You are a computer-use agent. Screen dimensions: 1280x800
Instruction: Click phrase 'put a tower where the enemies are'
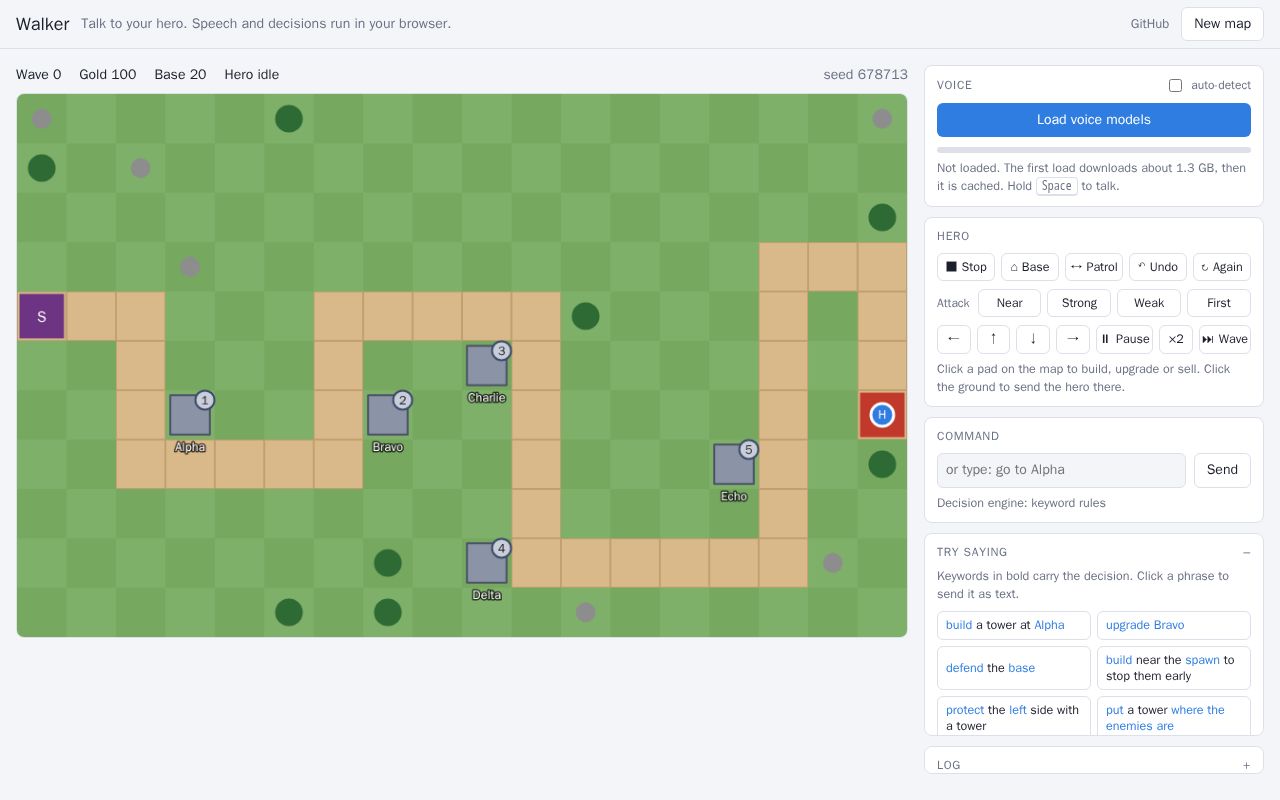tap(1174, 716)
